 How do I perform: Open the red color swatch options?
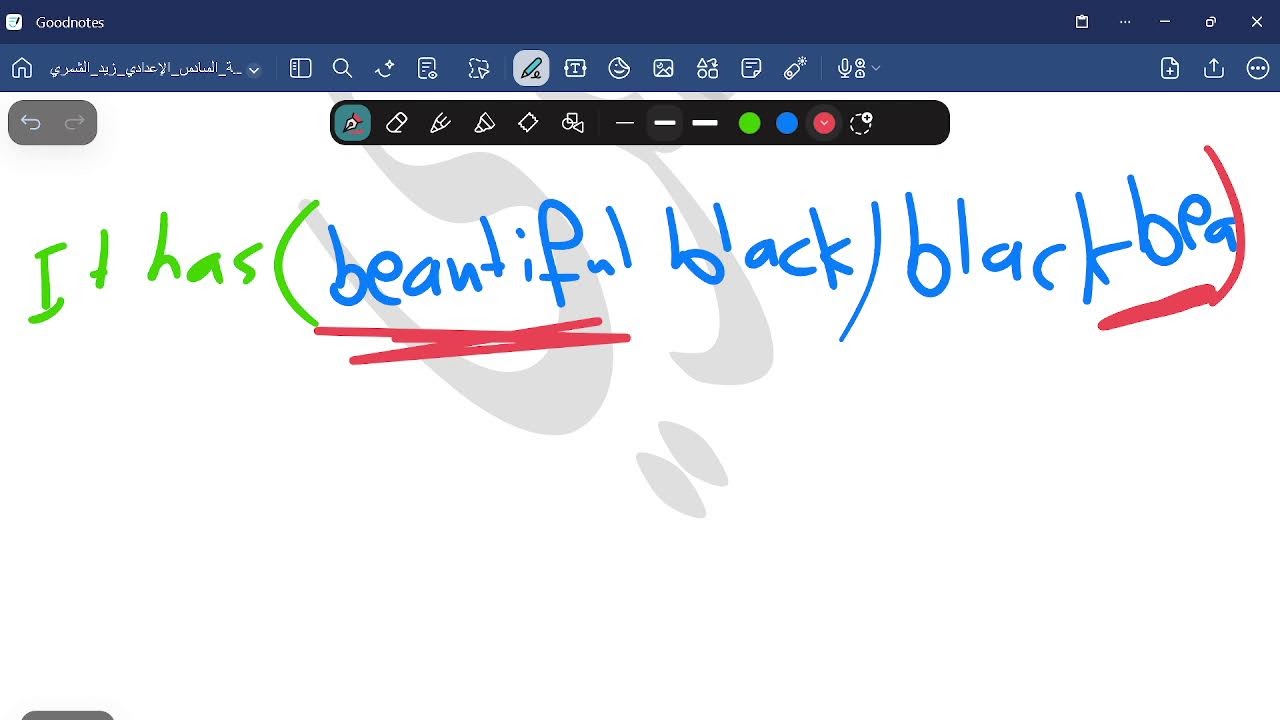coord(824,123)
